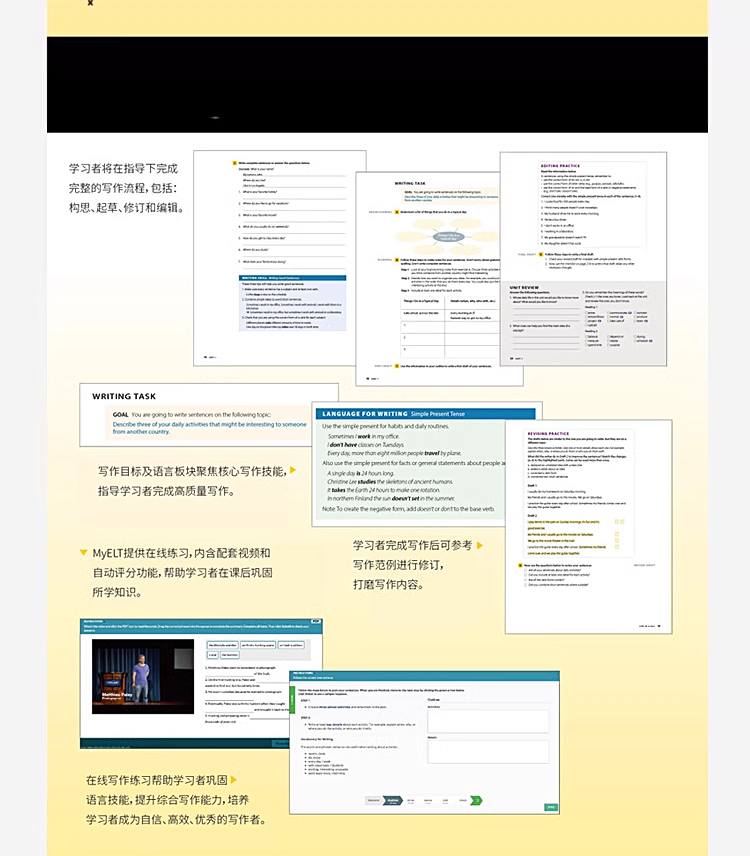
Task: Pick the middle word chip in the top row
Action: 258,645
